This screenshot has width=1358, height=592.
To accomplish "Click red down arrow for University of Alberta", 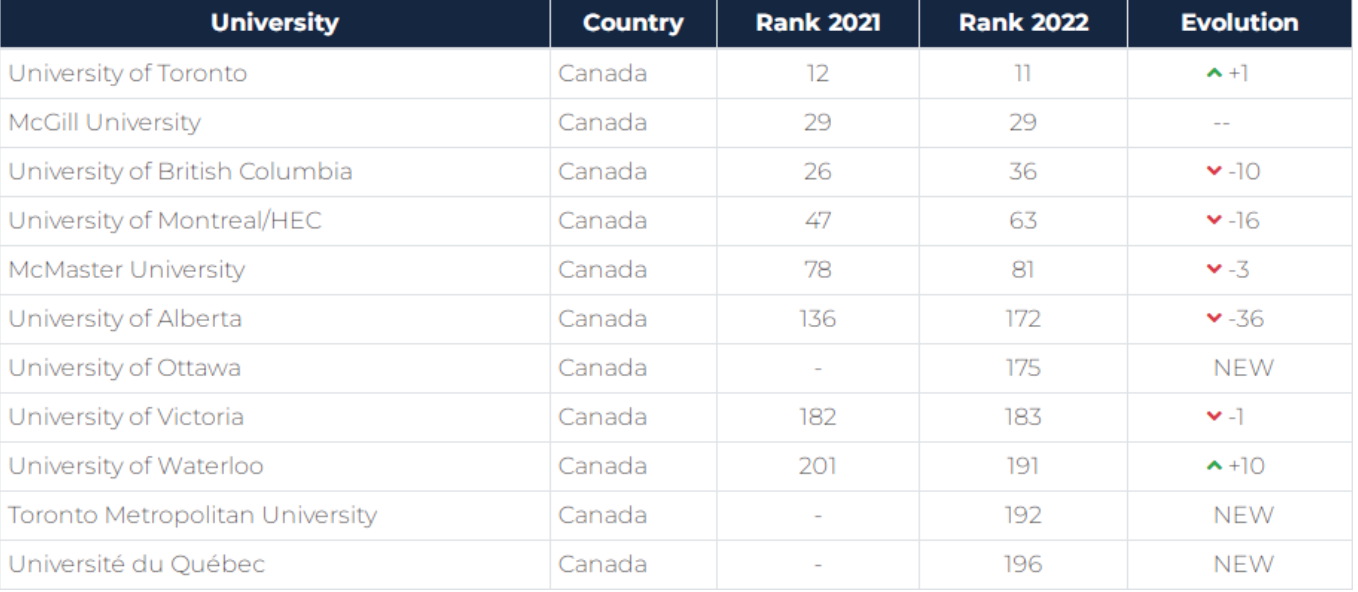I will coord(1214,319).
